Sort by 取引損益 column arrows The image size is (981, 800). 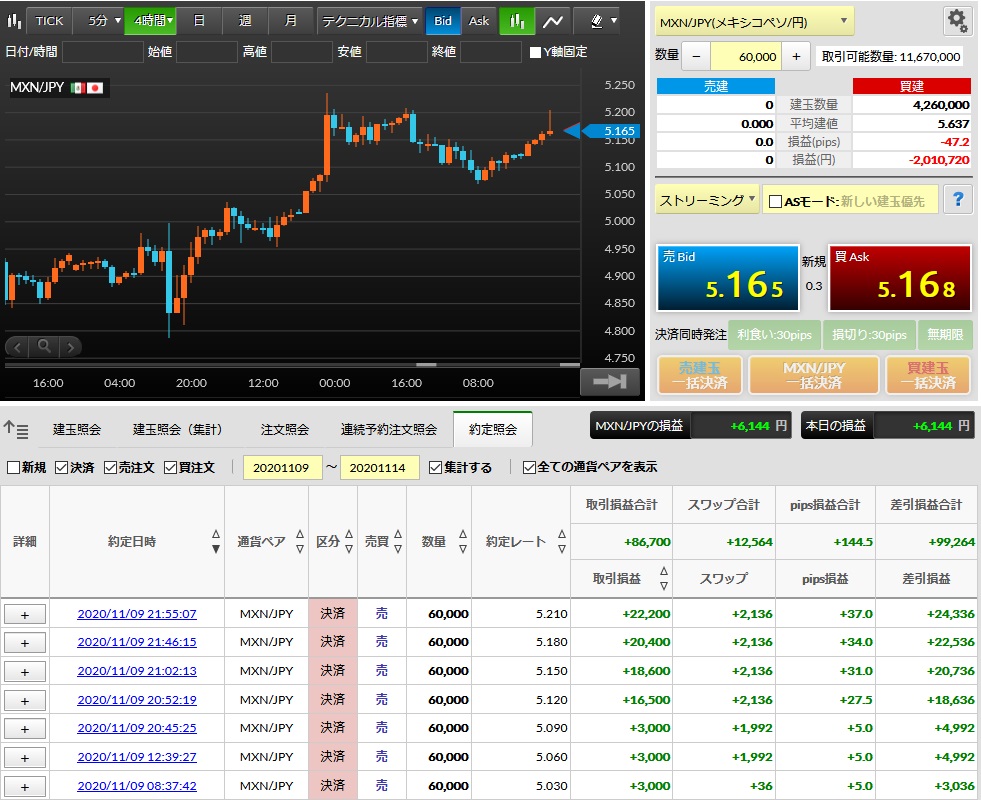coord(664,578)
